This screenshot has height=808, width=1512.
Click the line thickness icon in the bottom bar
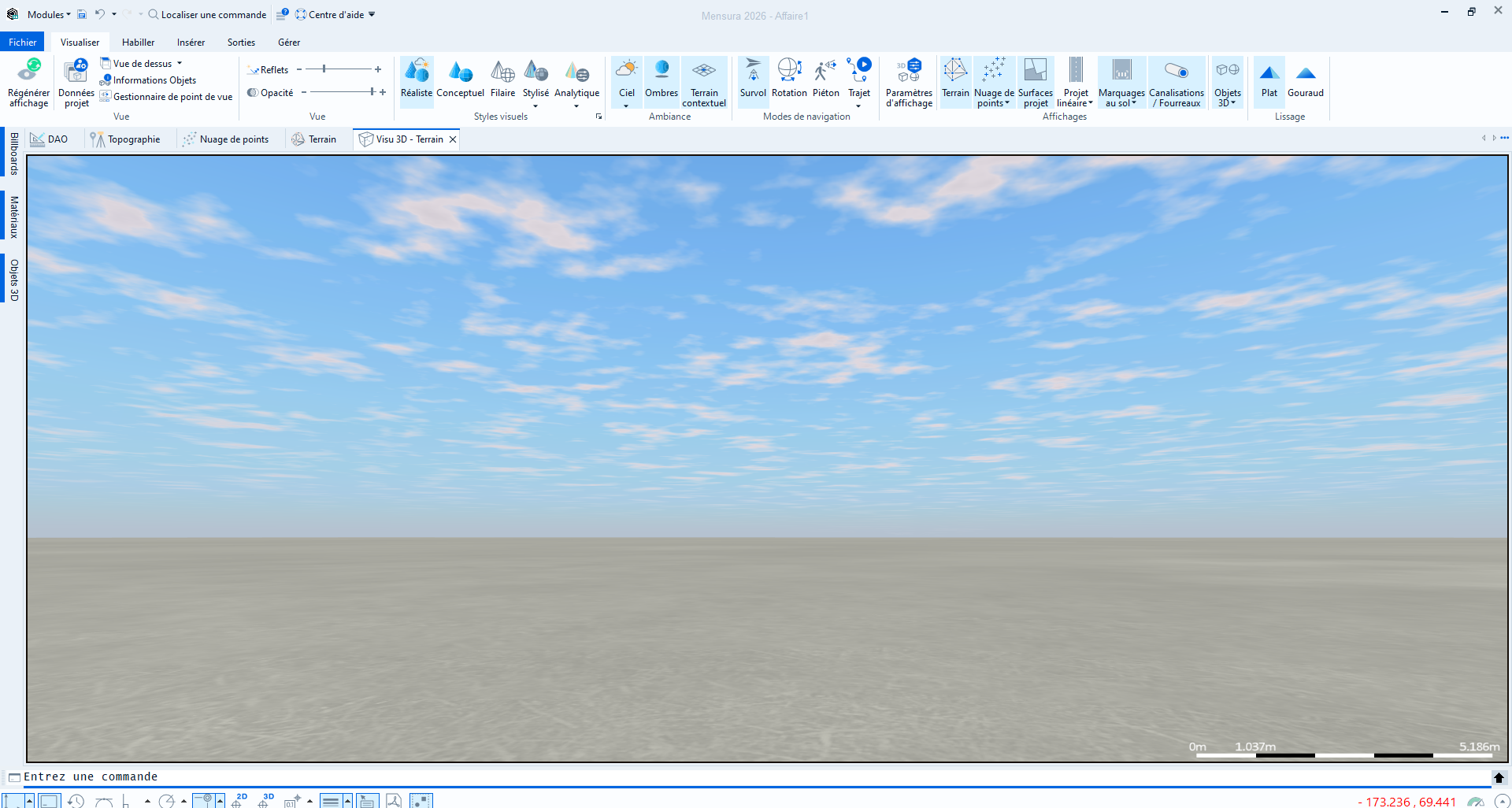tap(331, 801)
